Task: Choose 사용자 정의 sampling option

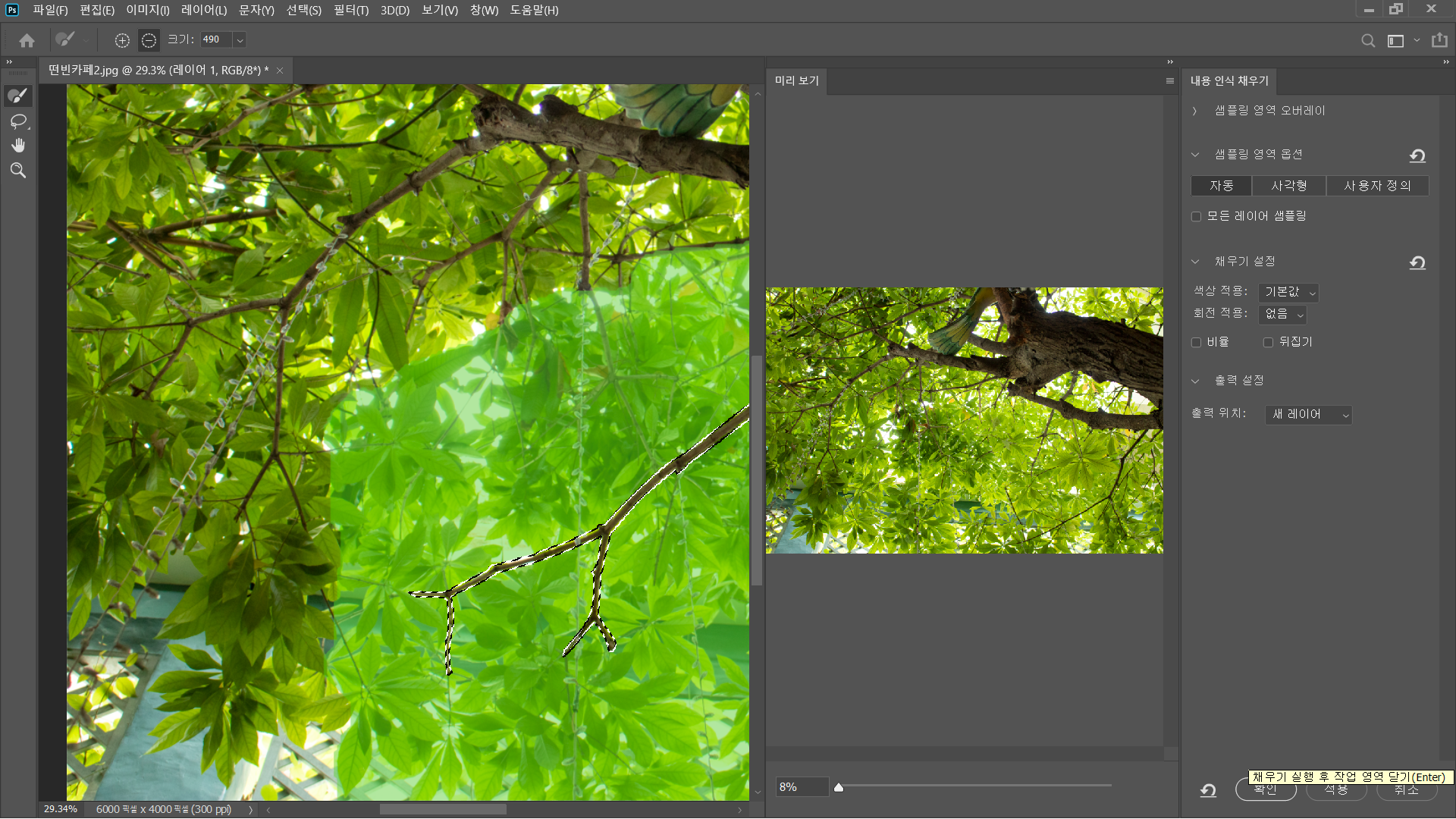Action: [x=1377, y=186]
